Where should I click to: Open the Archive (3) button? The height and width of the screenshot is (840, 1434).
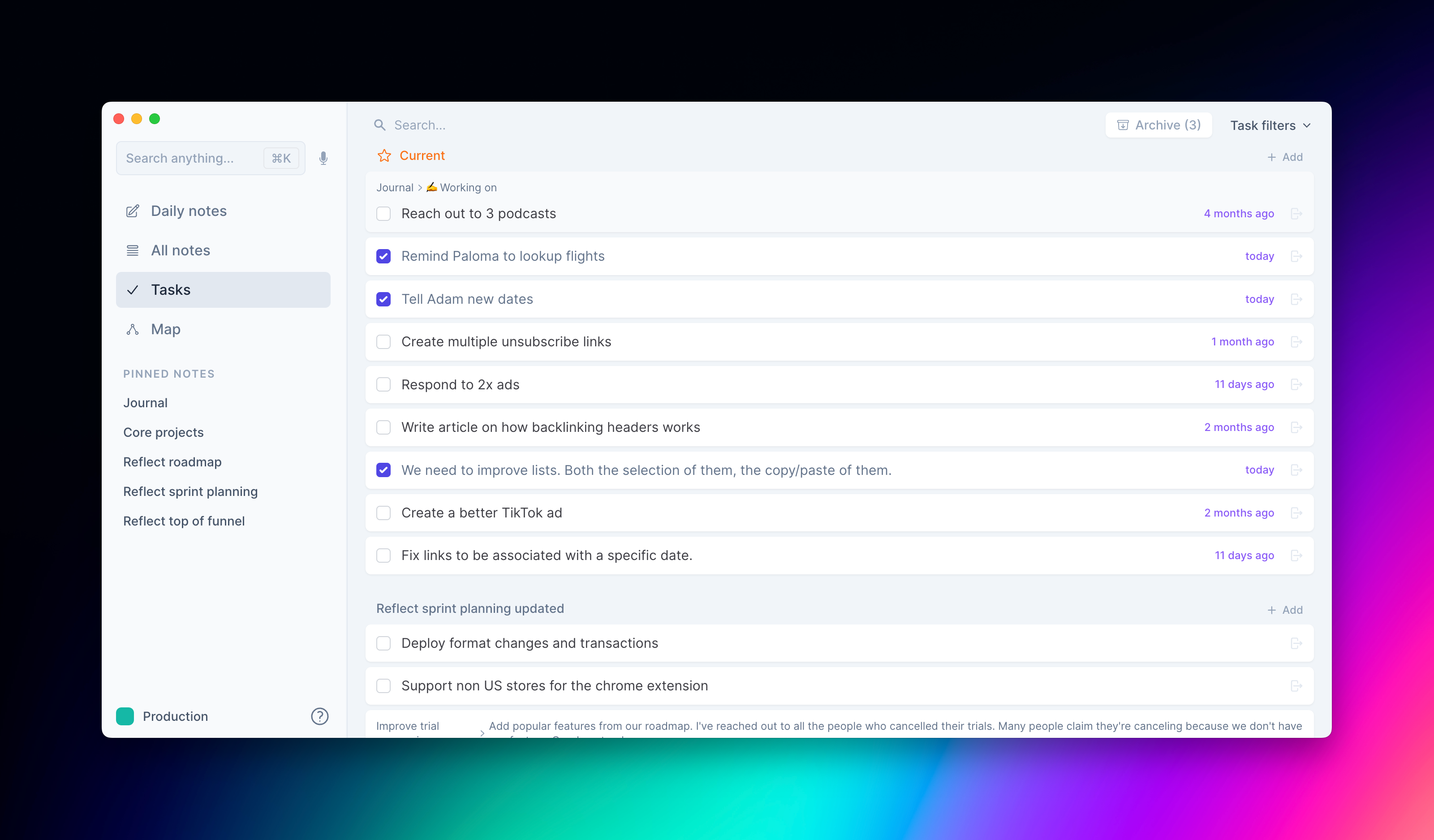click(1158, 125)
